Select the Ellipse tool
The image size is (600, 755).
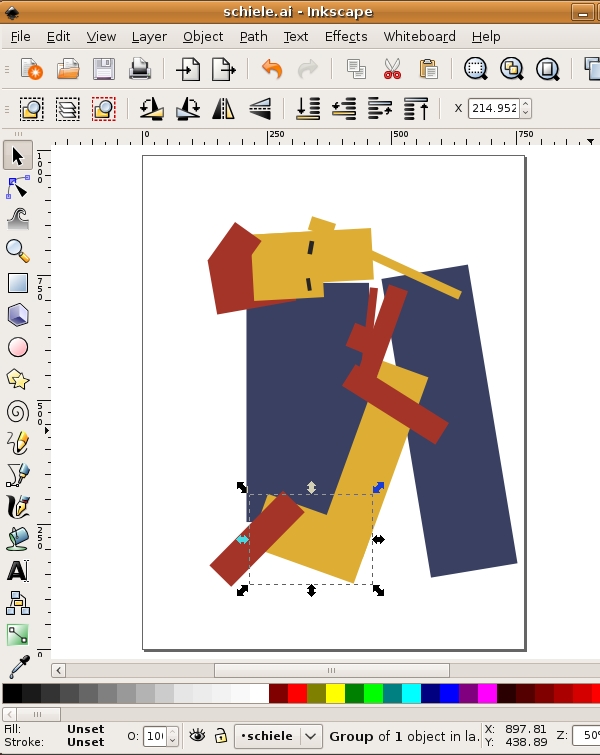pos(18,347)
